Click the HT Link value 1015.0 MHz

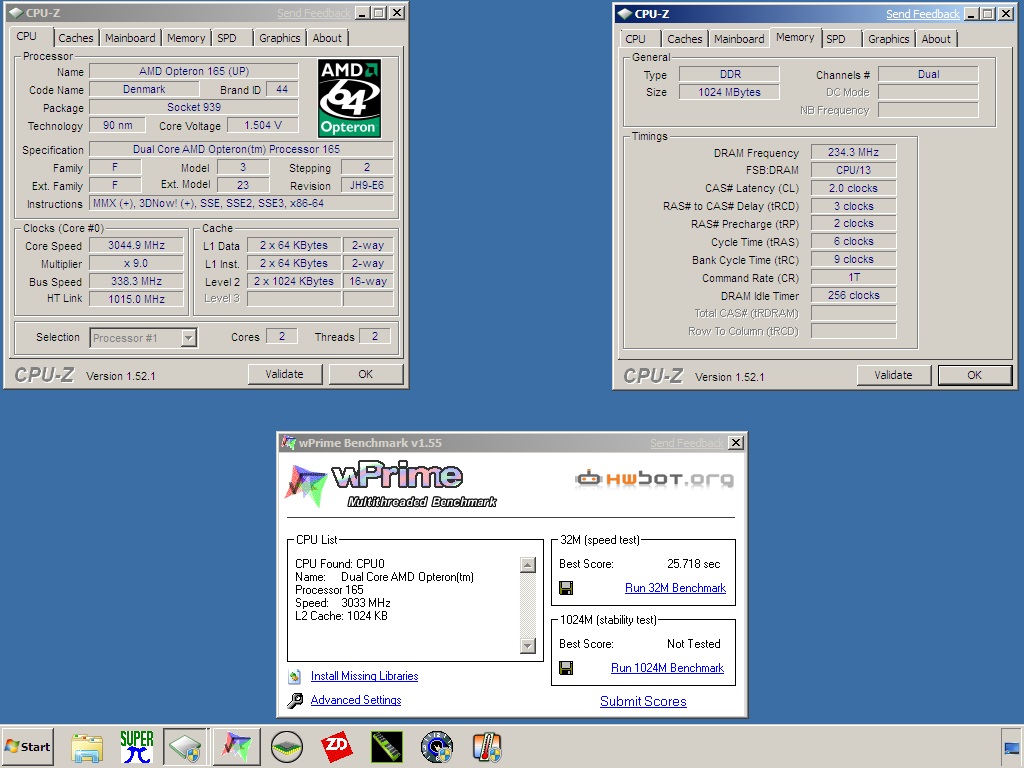pyautogui.click(x=136, y=299)
